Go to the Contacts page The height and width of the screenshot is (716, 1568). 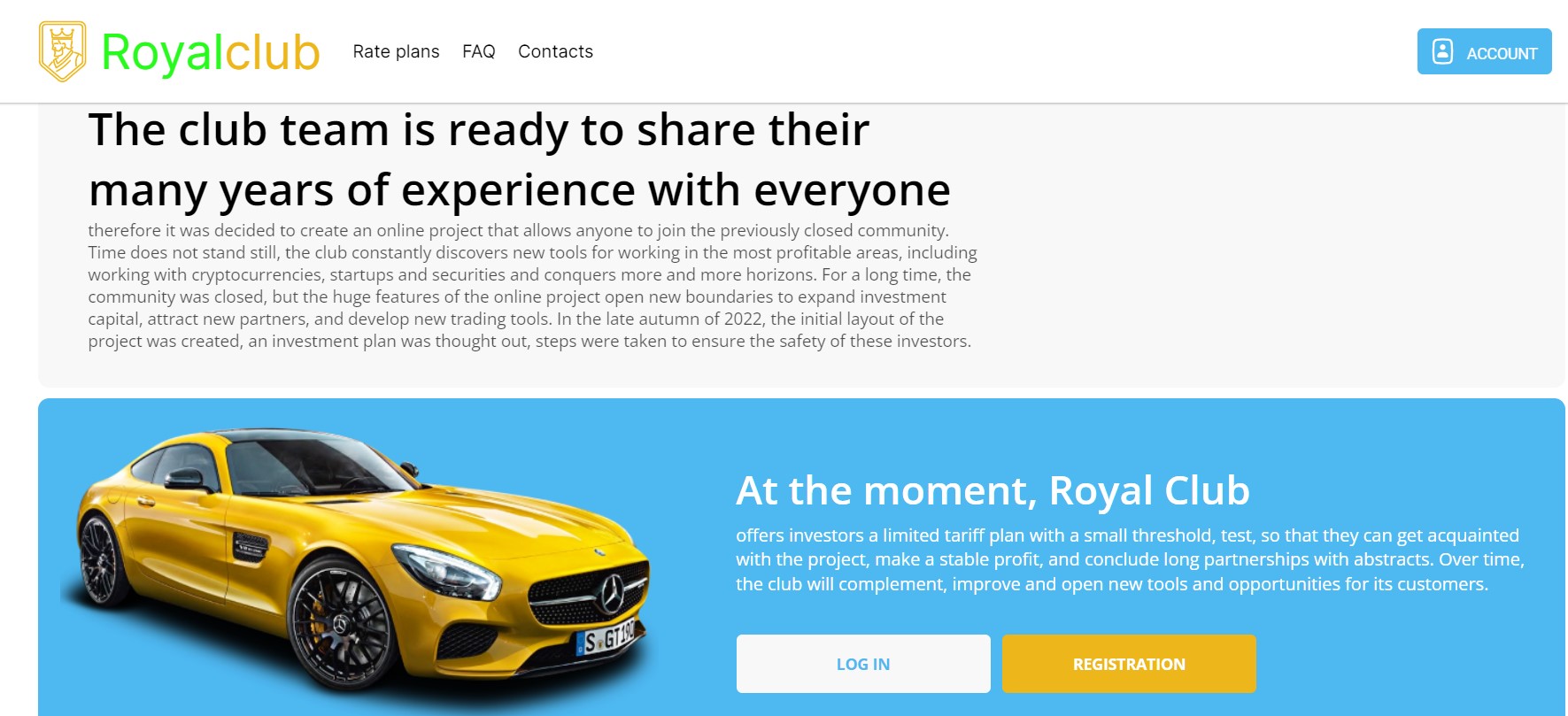555,51
